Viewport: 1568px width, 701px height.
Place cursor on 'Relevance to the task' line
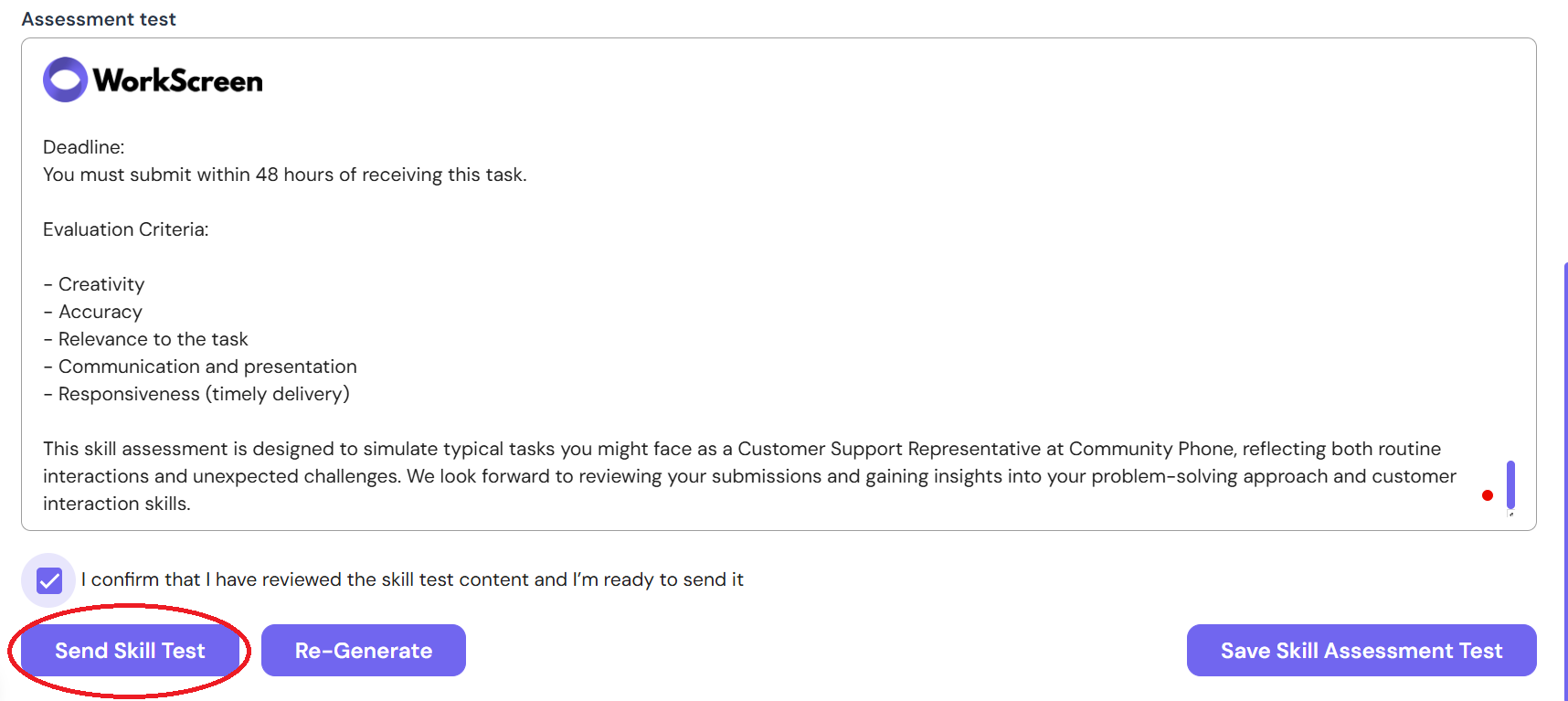click(146, 339)
